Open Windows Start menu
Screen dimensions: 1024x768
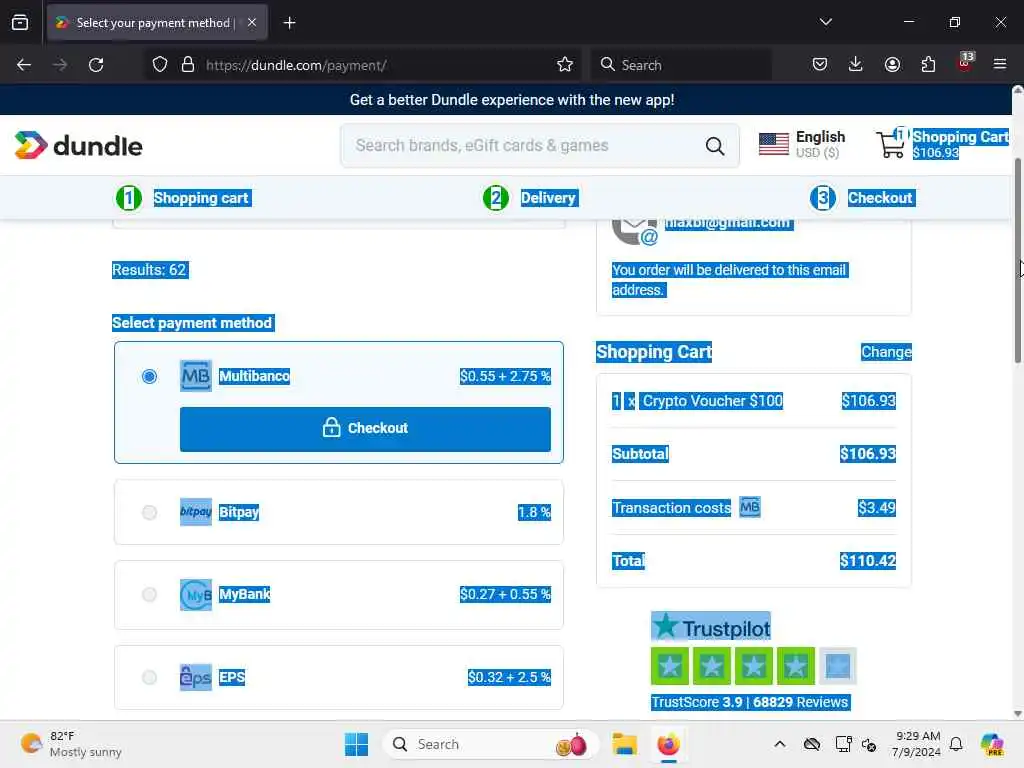(357, 744)
